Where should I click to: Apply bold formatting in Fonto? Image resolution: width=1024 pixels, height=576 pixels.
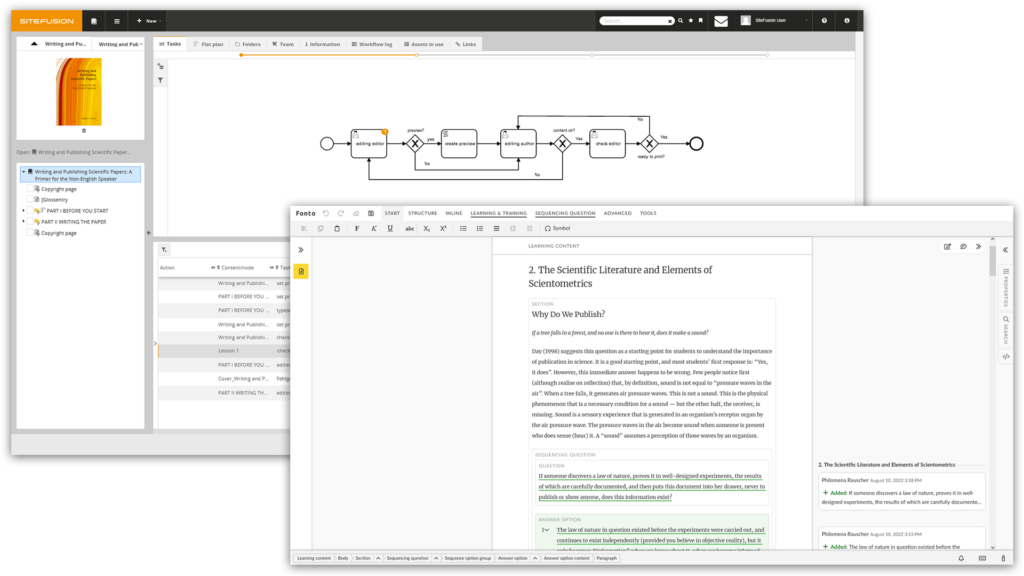point(357,229)
